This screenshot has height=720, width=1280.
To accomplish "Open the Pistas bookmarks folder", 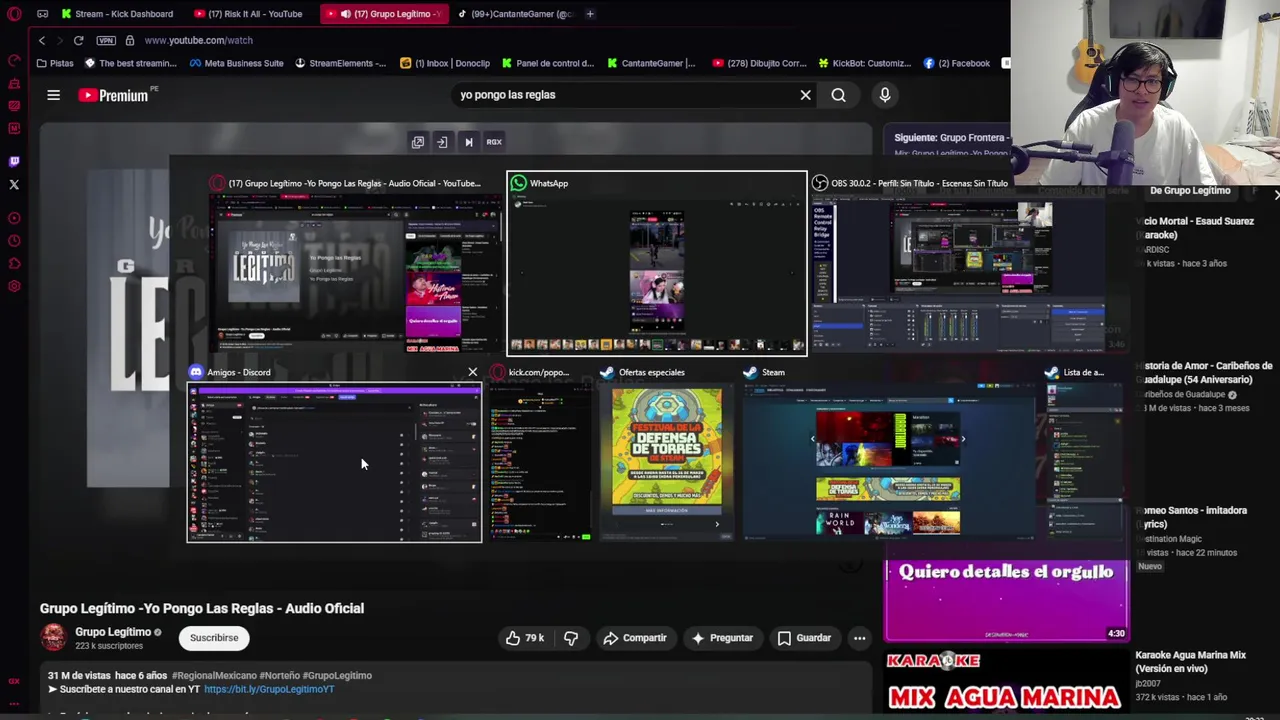I will point(54,63).
